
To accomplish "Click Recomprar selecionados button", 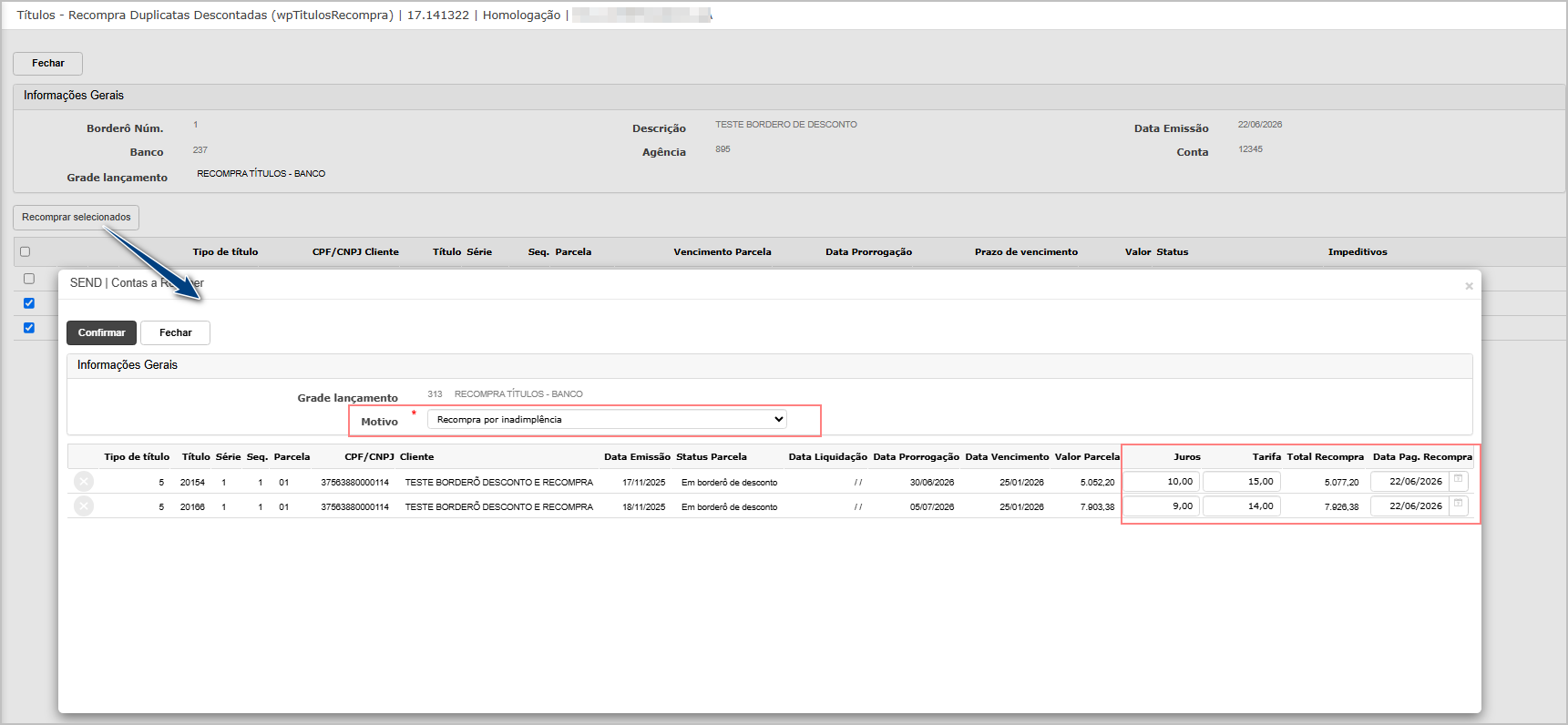I will (x=76, y=218).
